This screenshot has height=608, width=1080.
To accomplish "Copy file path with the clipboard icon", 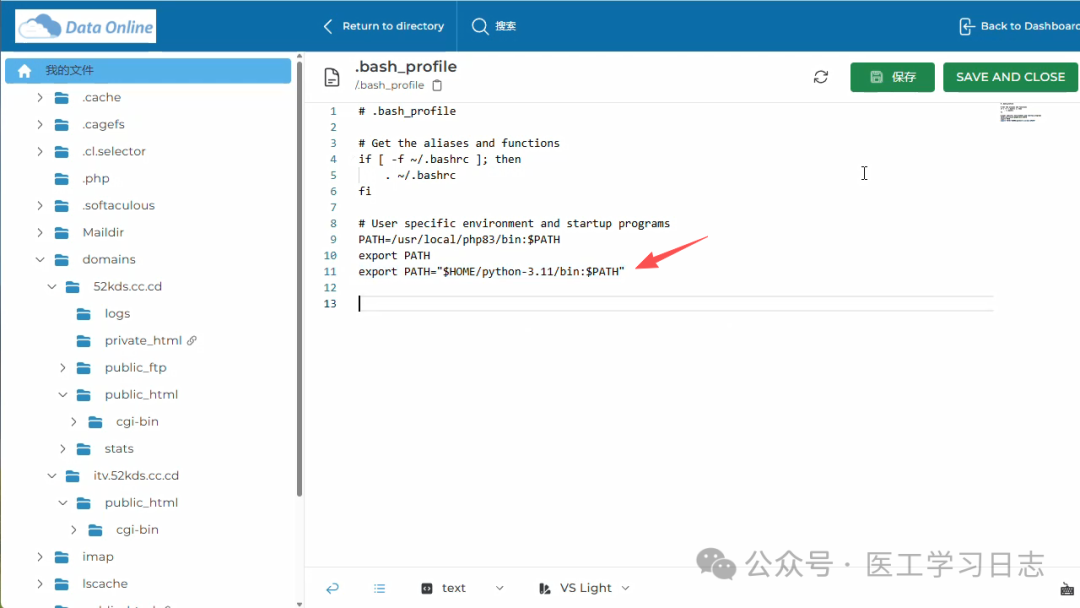I will click(437, 86).
